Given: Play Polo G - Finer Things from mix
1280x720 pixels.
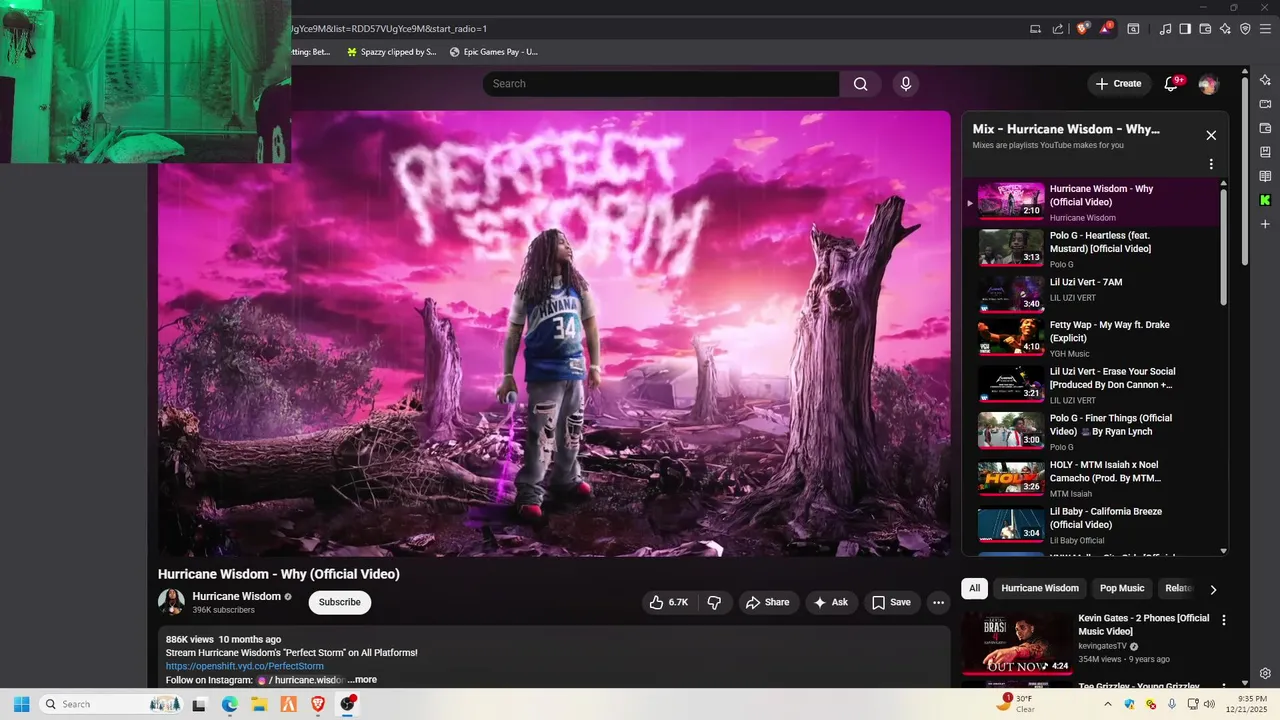Looking at the screenshot, I should (1091, 431).
